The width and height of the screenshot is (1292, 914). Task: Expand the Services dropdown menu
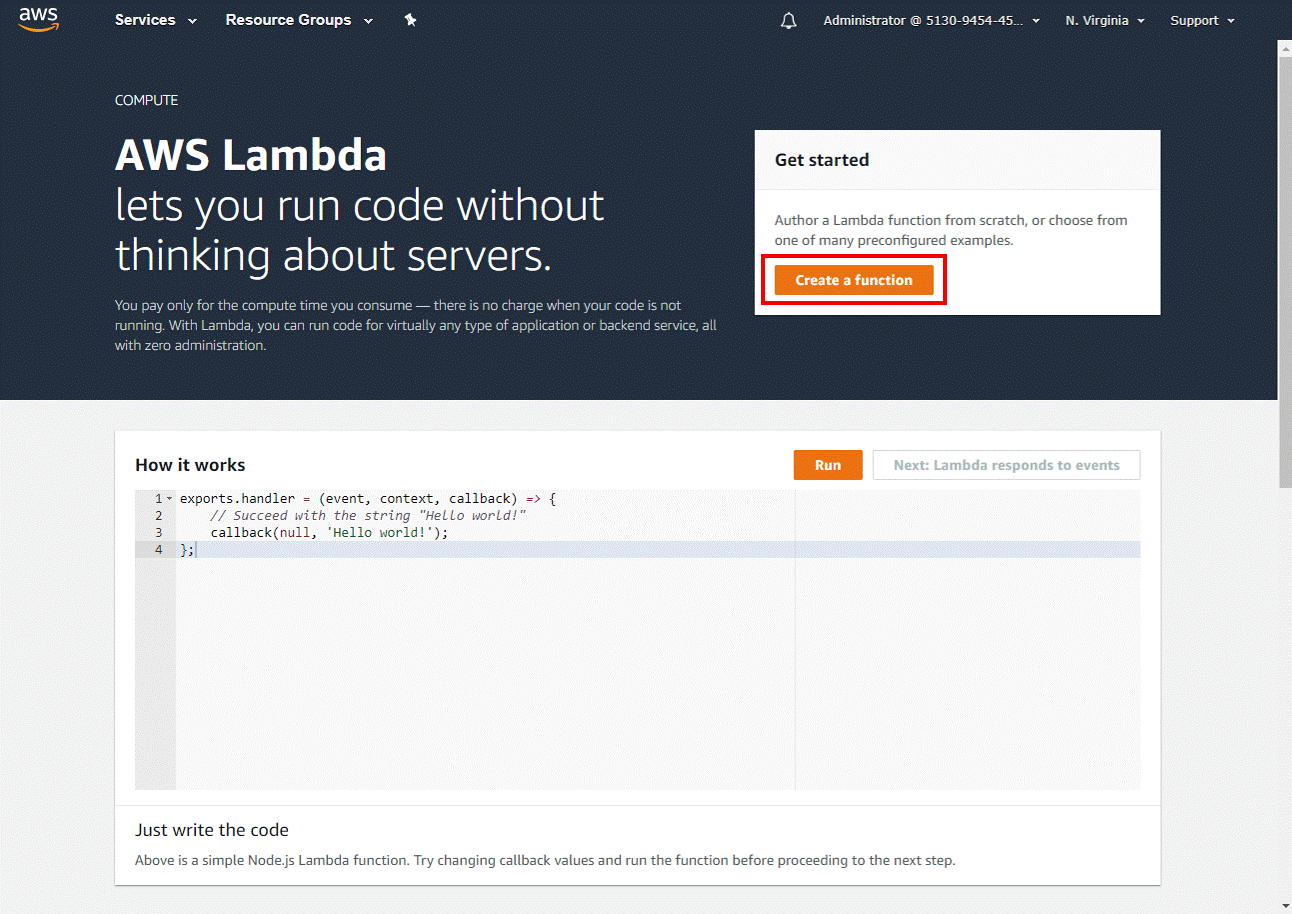pos(156,20)
